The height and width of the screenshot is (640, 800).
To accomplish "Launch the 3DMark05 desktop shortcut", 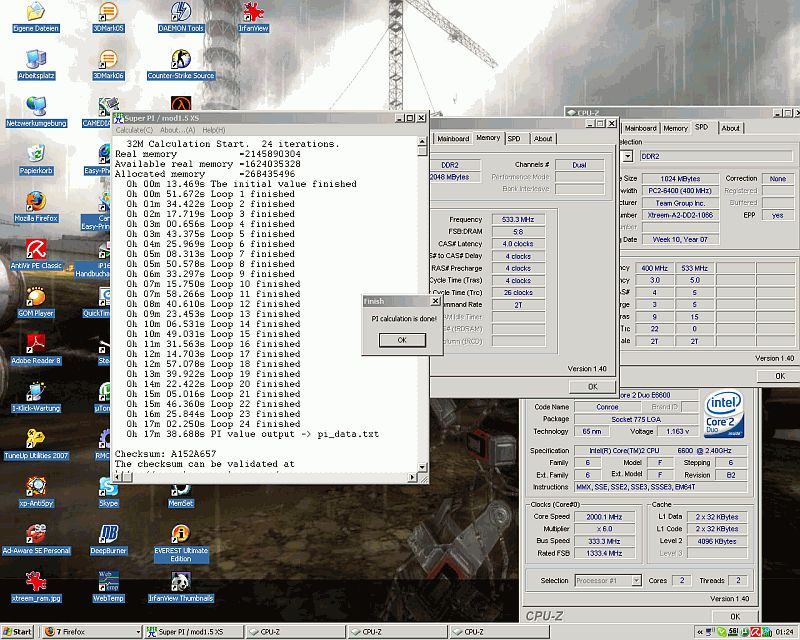I will pyautogui.click(x=108, y=17).
